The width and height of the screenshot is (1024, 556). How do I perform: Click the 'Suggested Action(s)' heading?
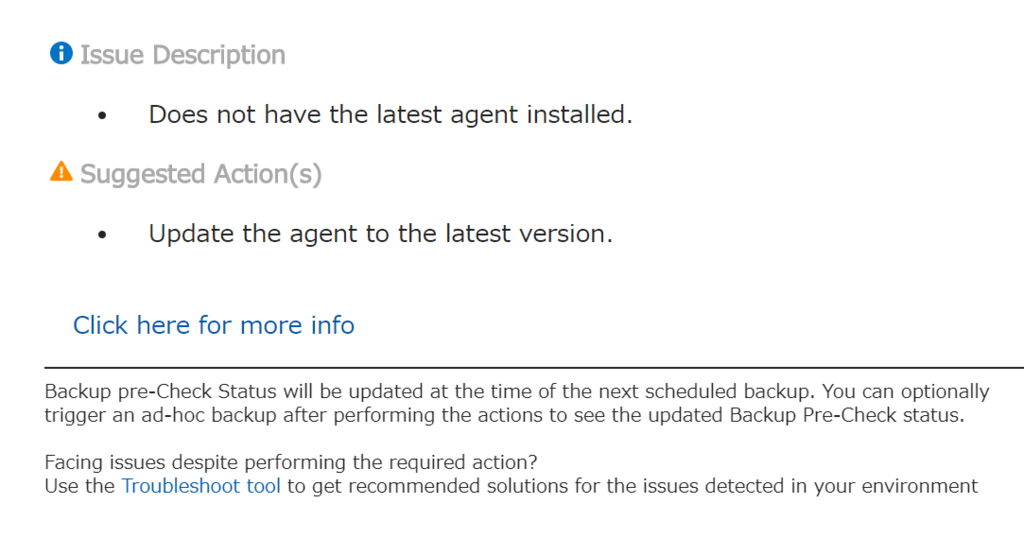(x=201, y=174)
